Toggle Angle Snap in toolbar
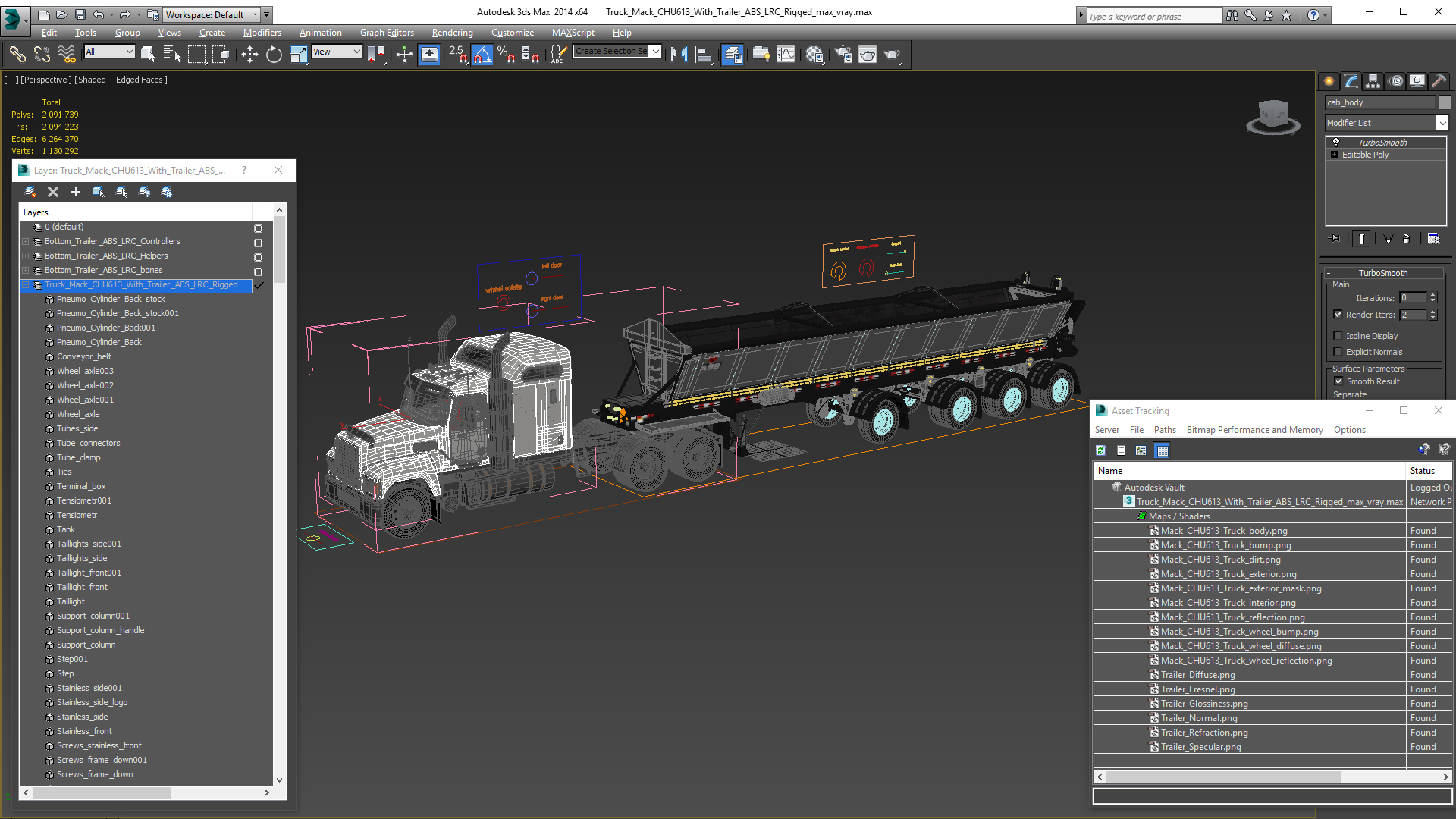This screenshot has height=819, width=1456. 482,54
